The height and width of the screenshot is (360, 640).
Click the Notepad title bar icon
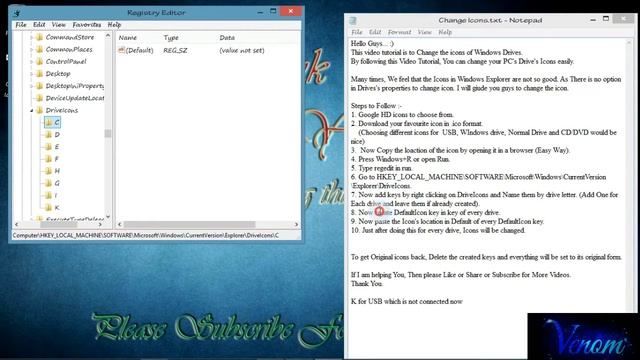(x=353, y=20)
